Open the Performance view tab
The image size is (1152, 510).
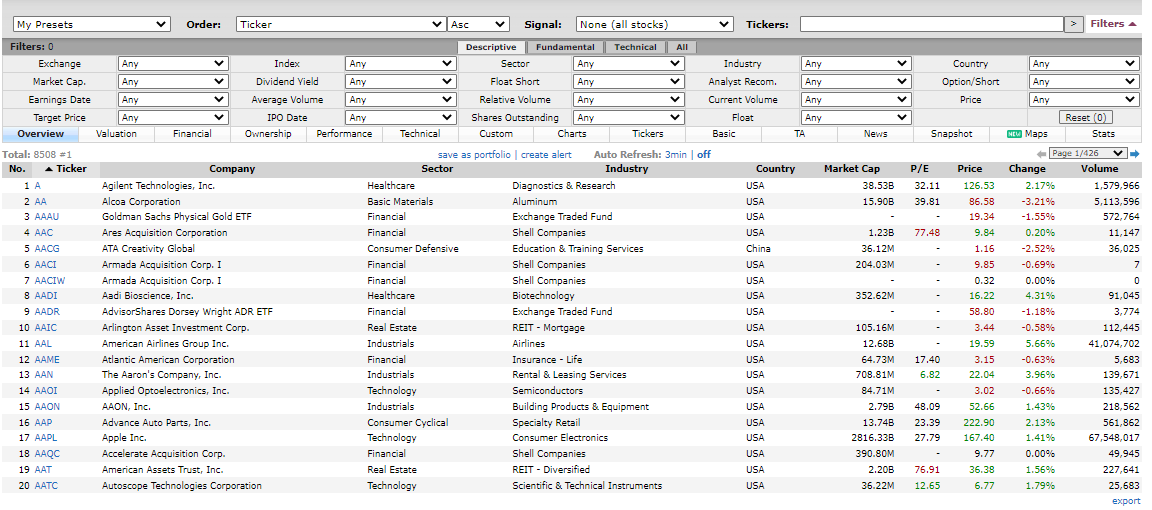[x=345, y=134]
